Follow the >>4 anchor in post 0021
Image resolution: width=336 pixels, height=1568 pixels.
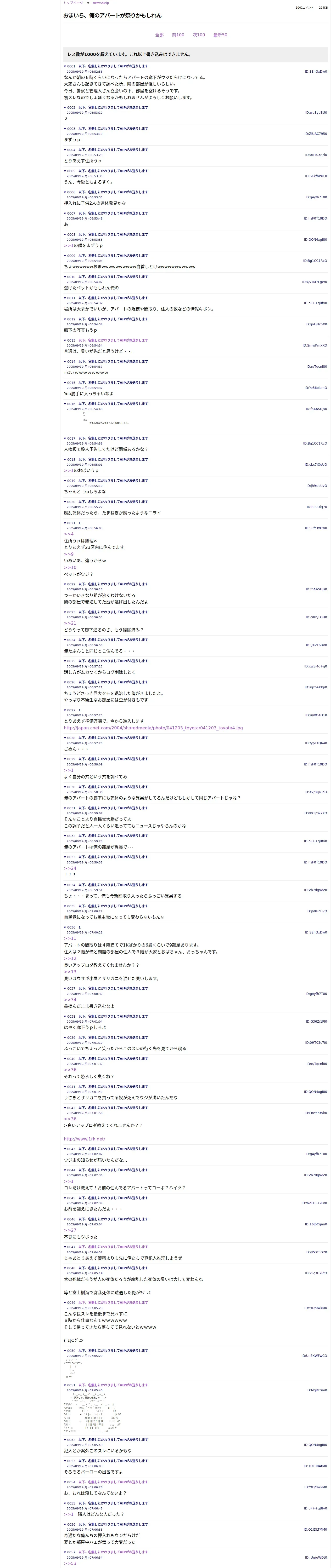pos(68,534)
